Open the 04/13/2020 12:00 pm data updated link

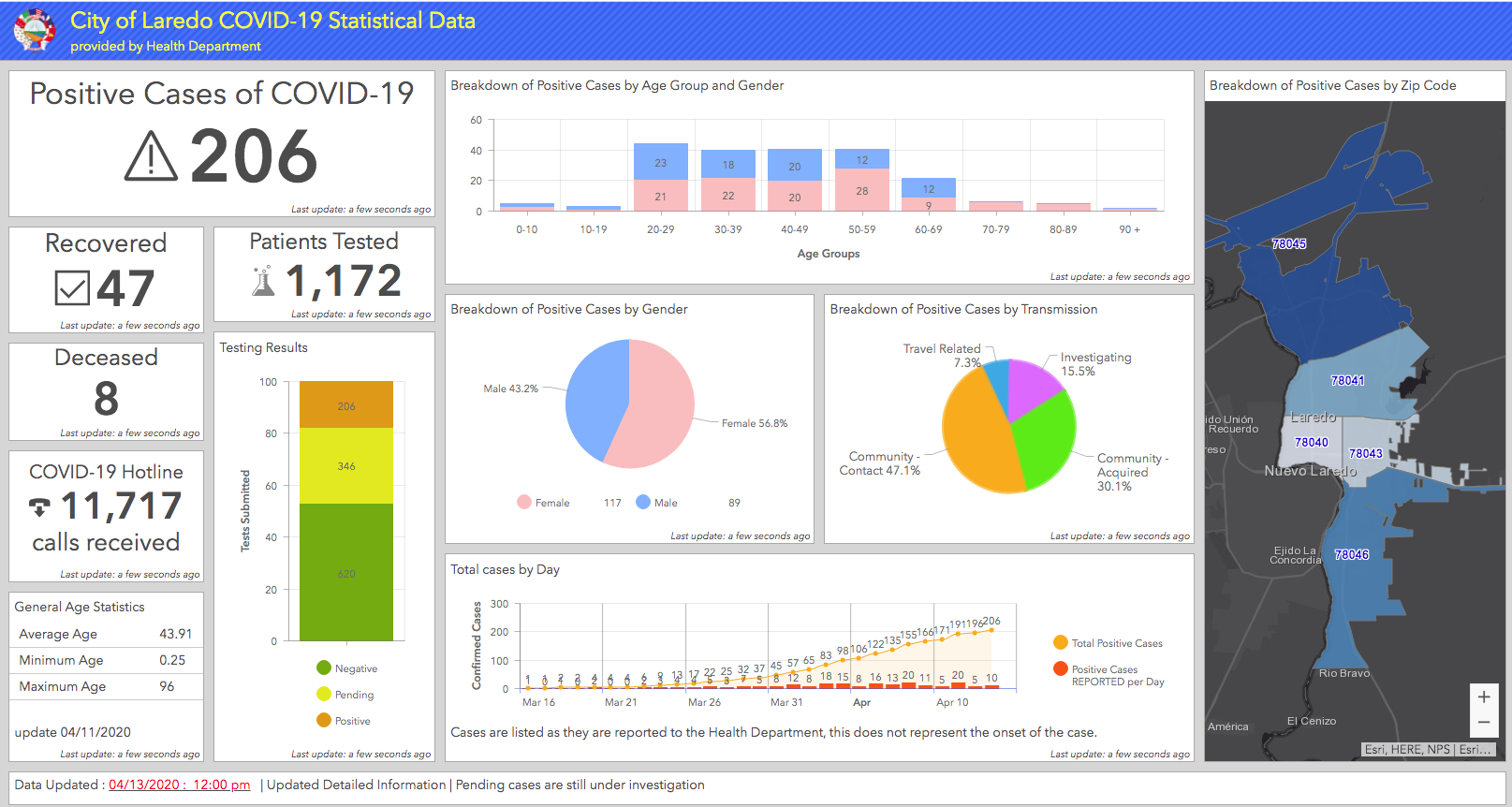[179, 785]
